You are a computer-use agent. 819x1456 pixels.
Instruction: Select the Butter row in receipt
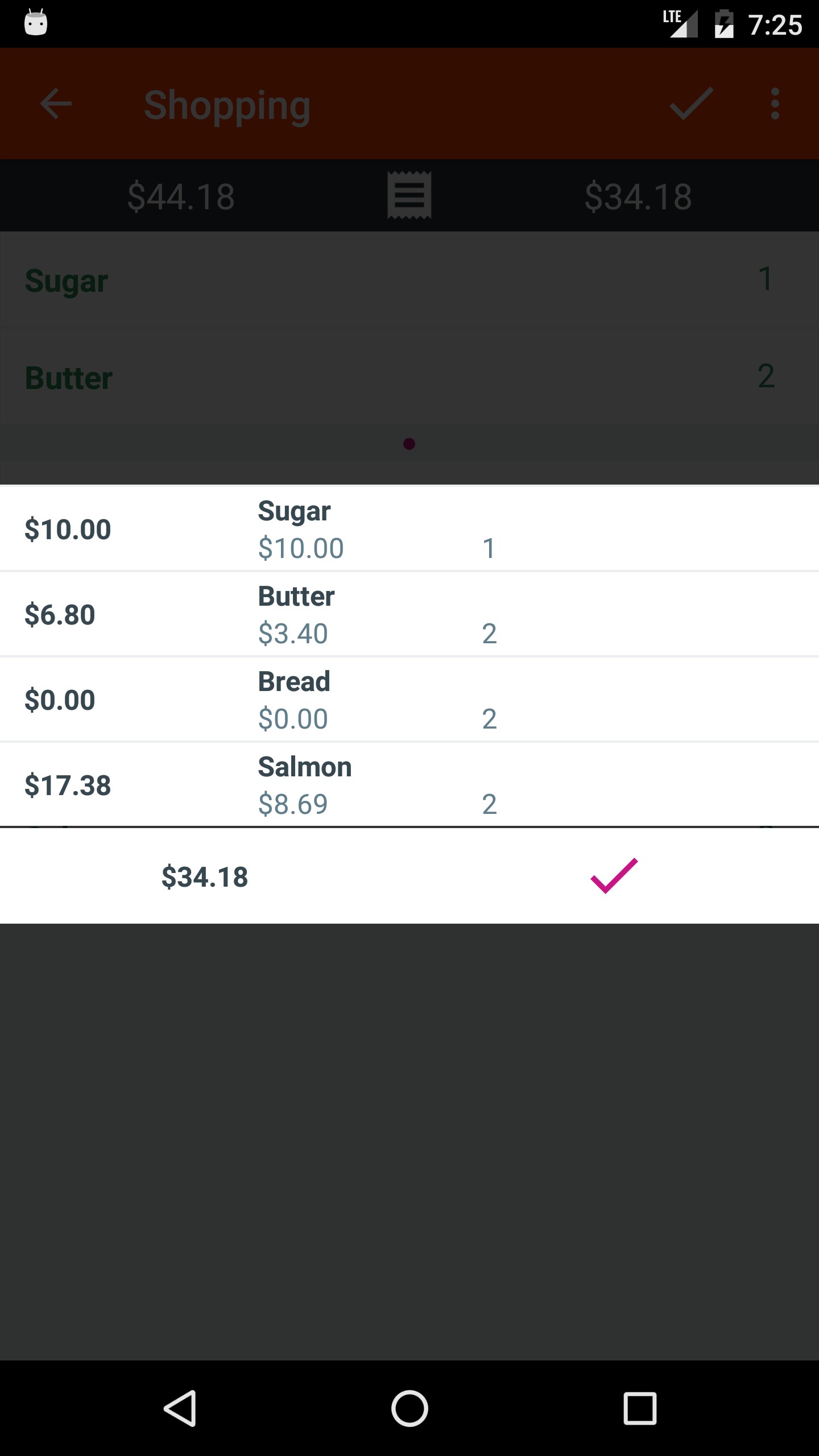(409, 614)
